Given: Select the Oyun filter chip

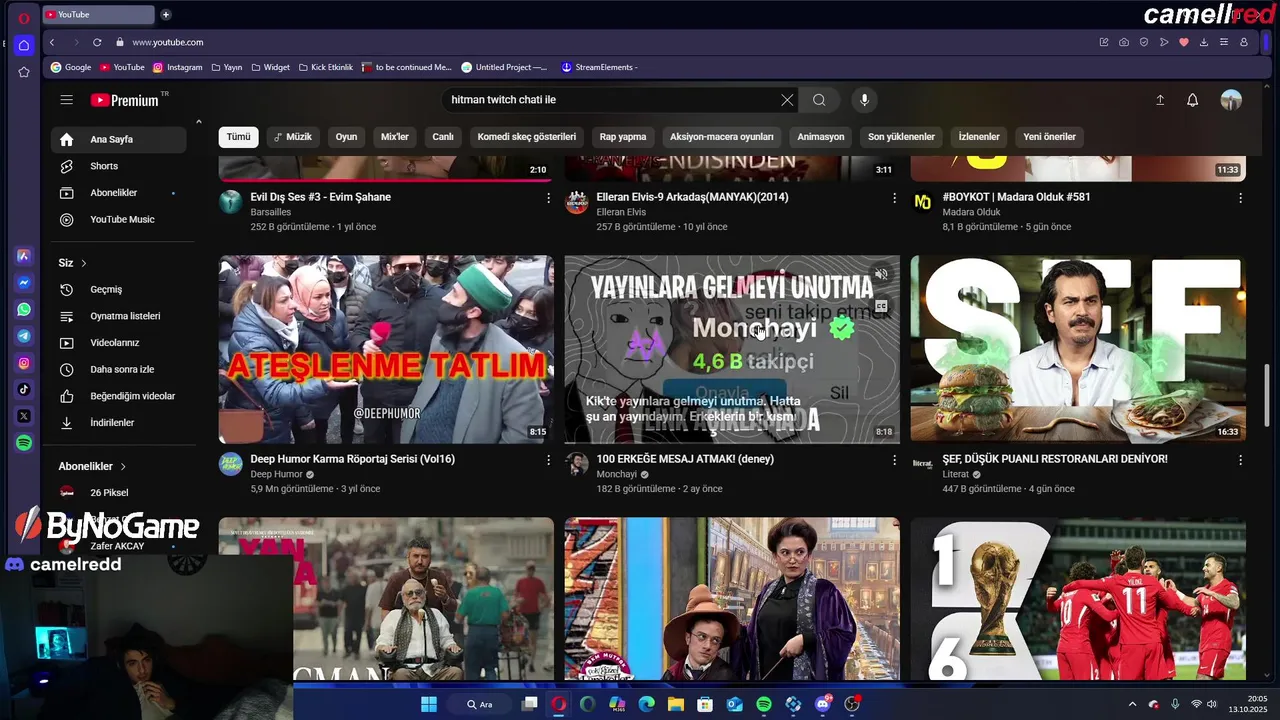Looking at the screenshot, I should click(x=346, y=137).
